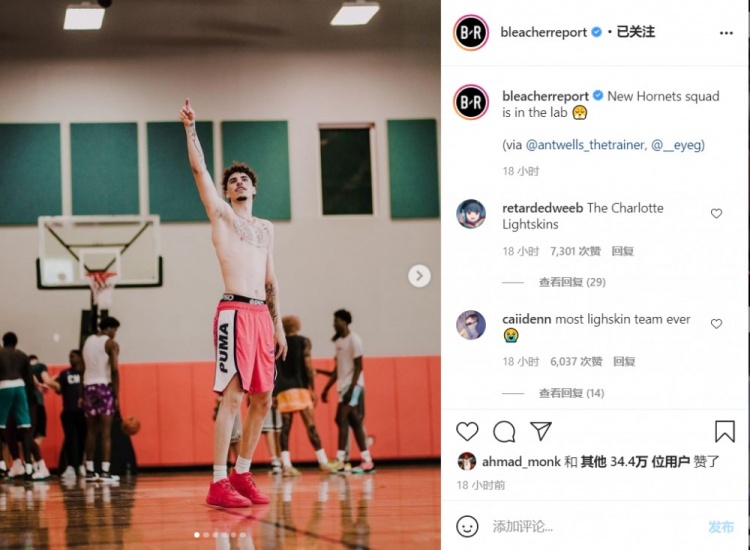Like the post with the heart icon
750x550 pixels.
467,431
